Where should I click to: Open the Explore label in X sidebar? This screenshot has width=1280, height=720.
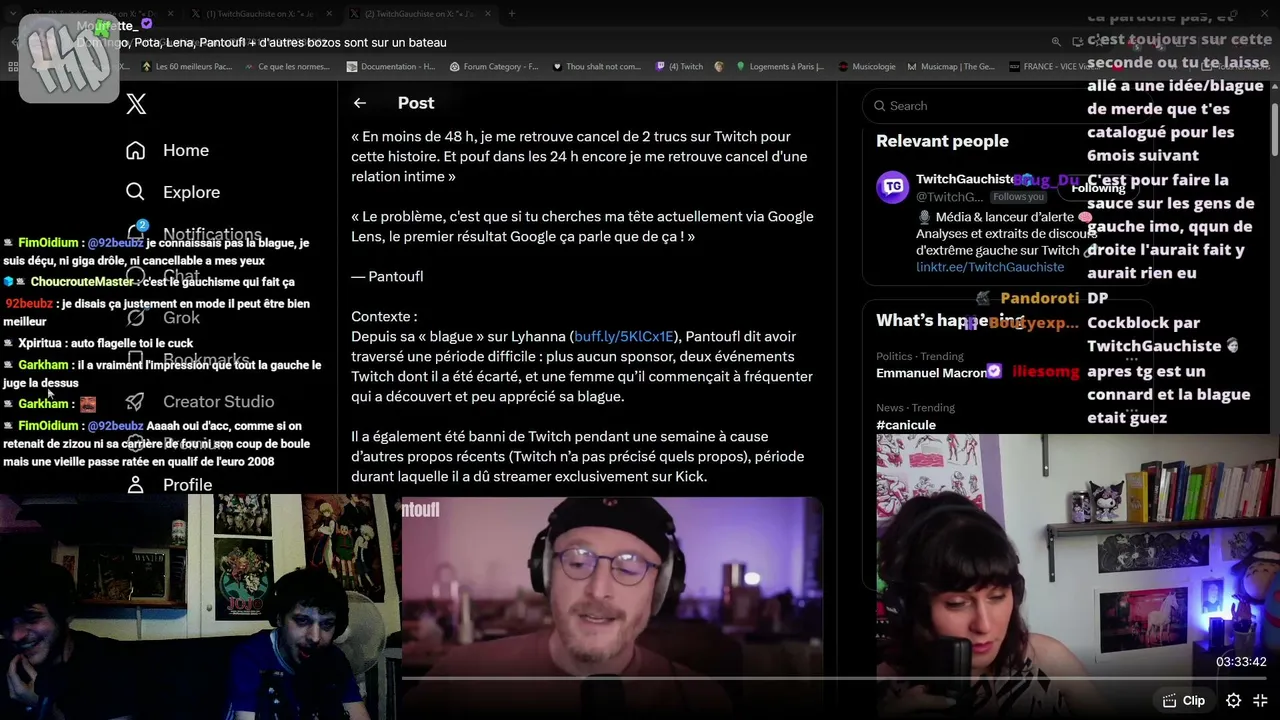coord(191,192)
